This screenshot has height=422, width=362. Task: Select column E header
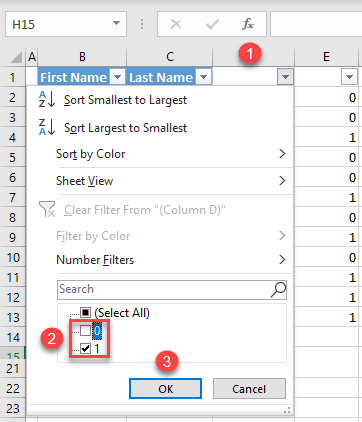[x=326, y=57]
